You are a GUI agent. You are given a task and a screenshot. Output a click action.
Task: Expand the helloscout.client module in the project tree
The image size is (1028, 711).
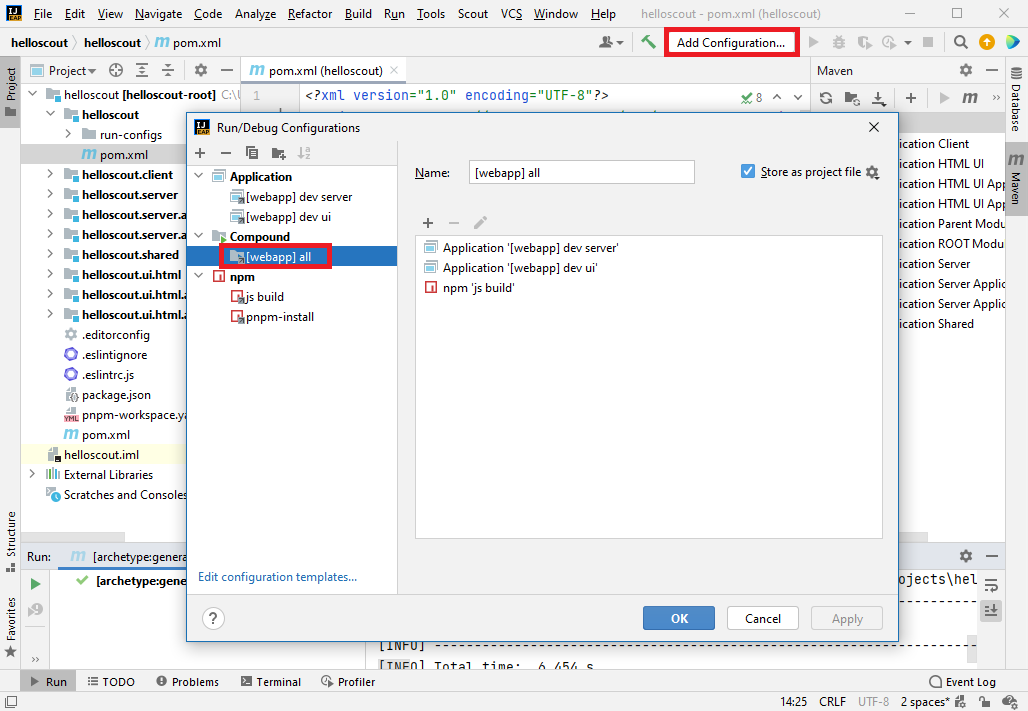[x=50, y=175]
